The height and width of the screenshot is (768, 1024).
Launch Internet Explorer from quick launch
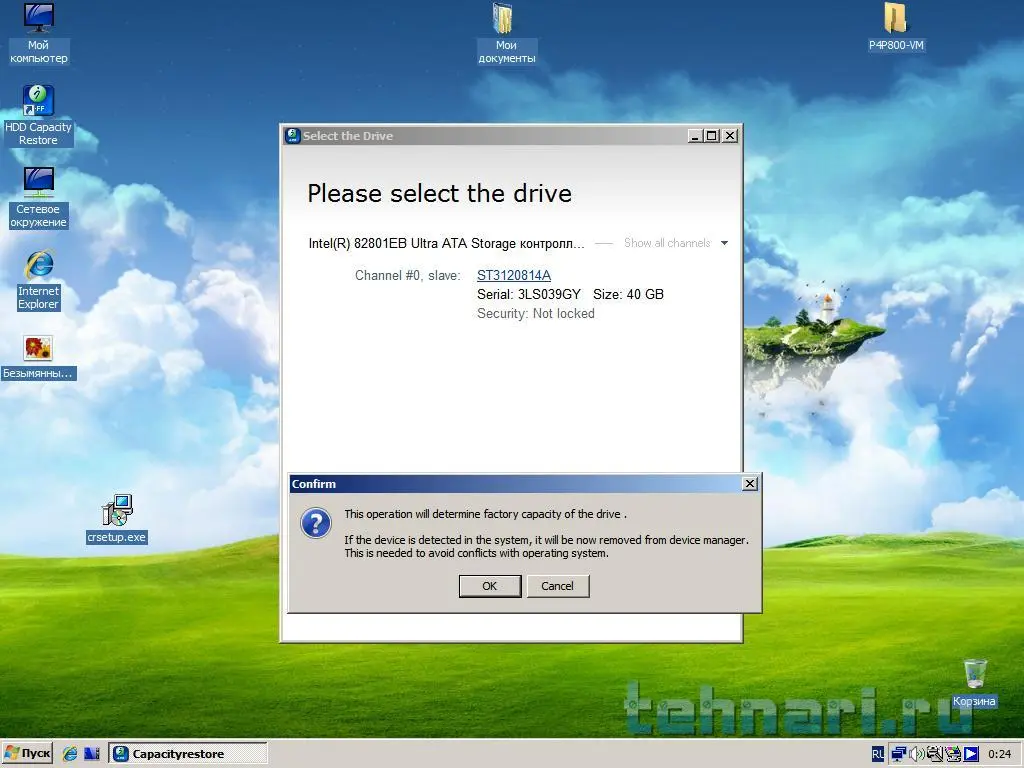coord(70,754)
